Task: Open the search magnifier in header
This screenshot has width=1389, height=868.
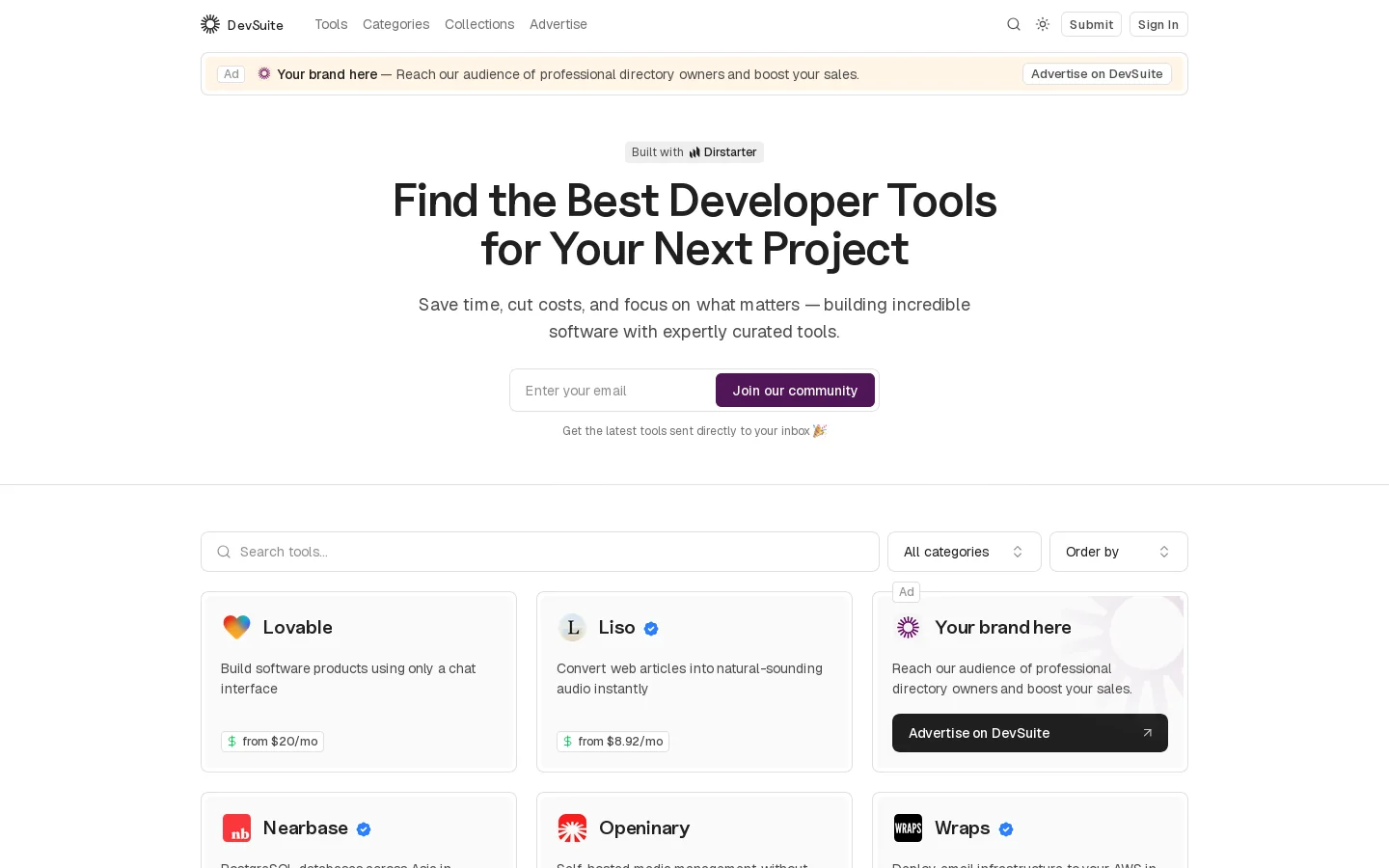Action: [1014, 24]
